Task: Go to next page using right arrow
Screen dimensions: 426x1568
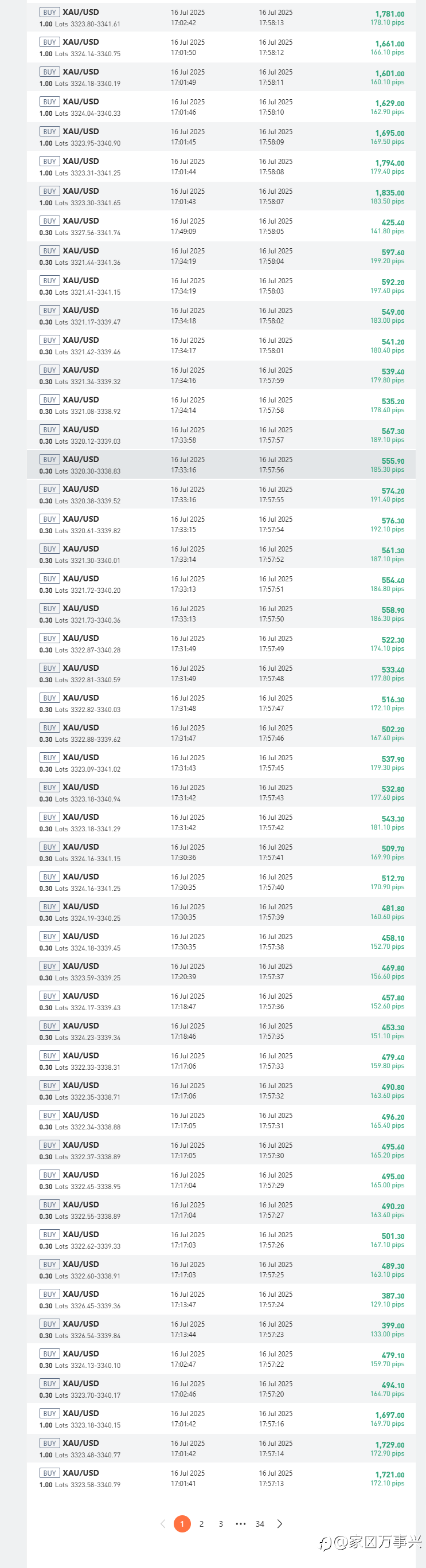Action: pyautogui.click(x=280, y=1523)
